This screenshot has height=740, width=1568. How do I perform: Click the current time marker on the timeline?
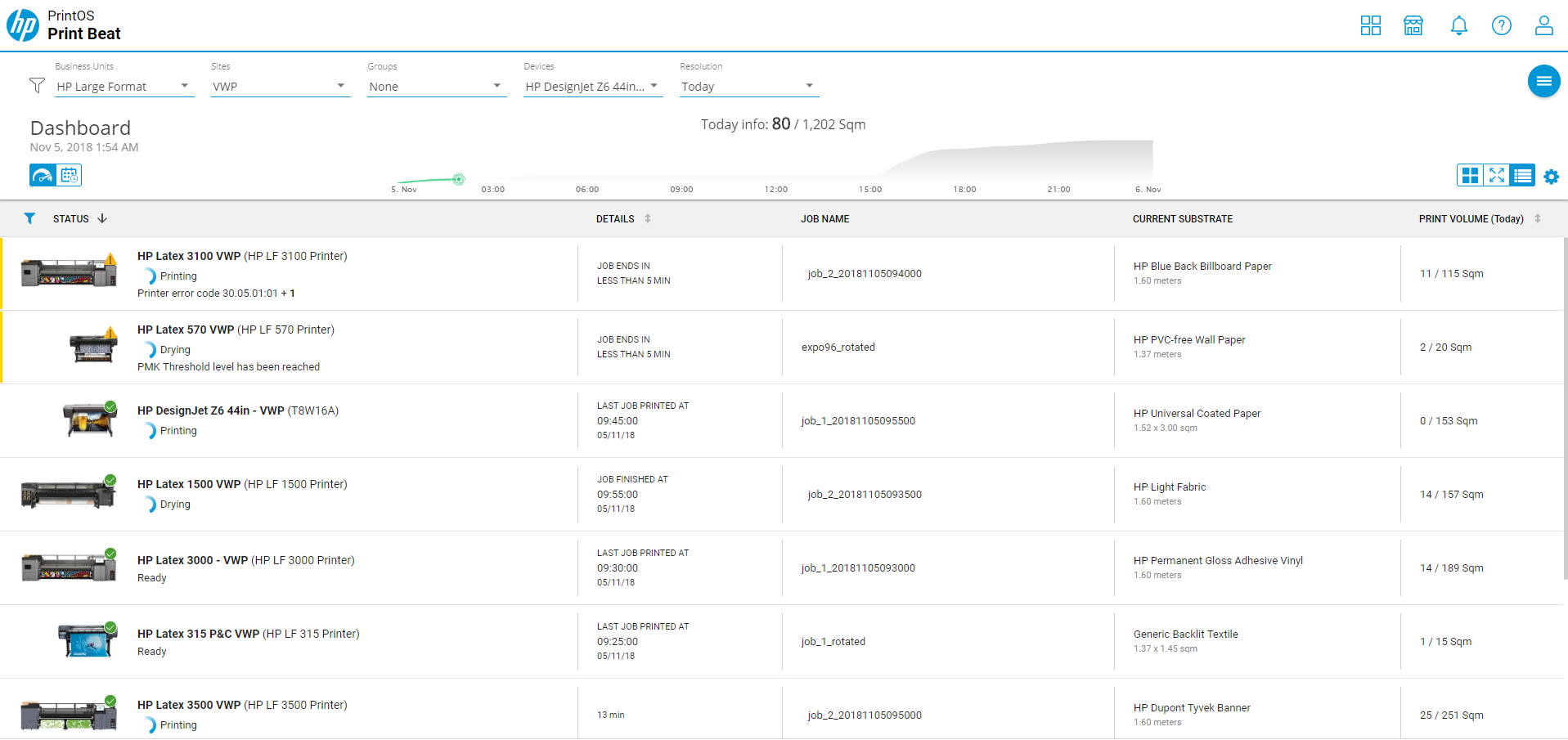pyautogui.click(x=459, y=179)
